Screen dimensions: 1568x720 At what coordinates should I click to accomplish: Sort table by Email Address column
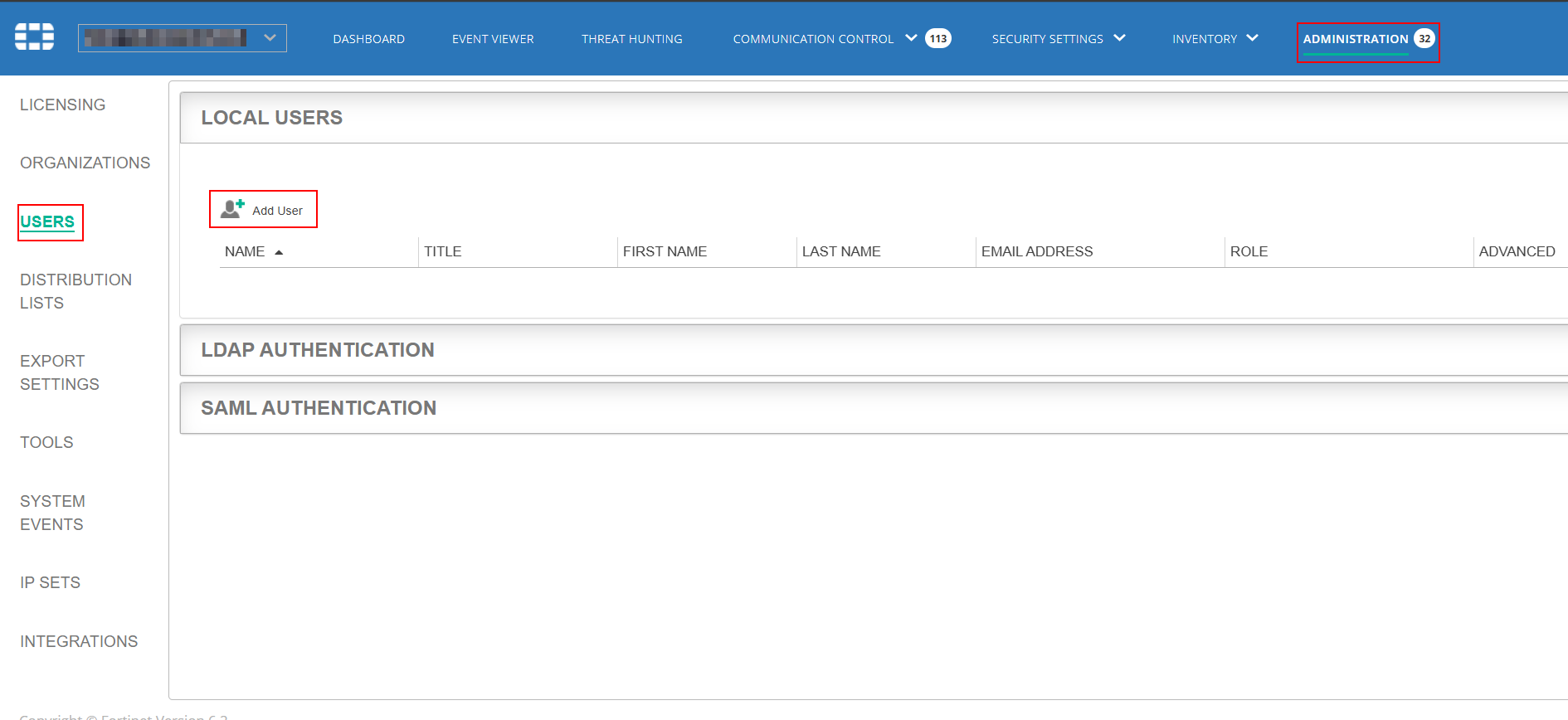coord(1036,251)
